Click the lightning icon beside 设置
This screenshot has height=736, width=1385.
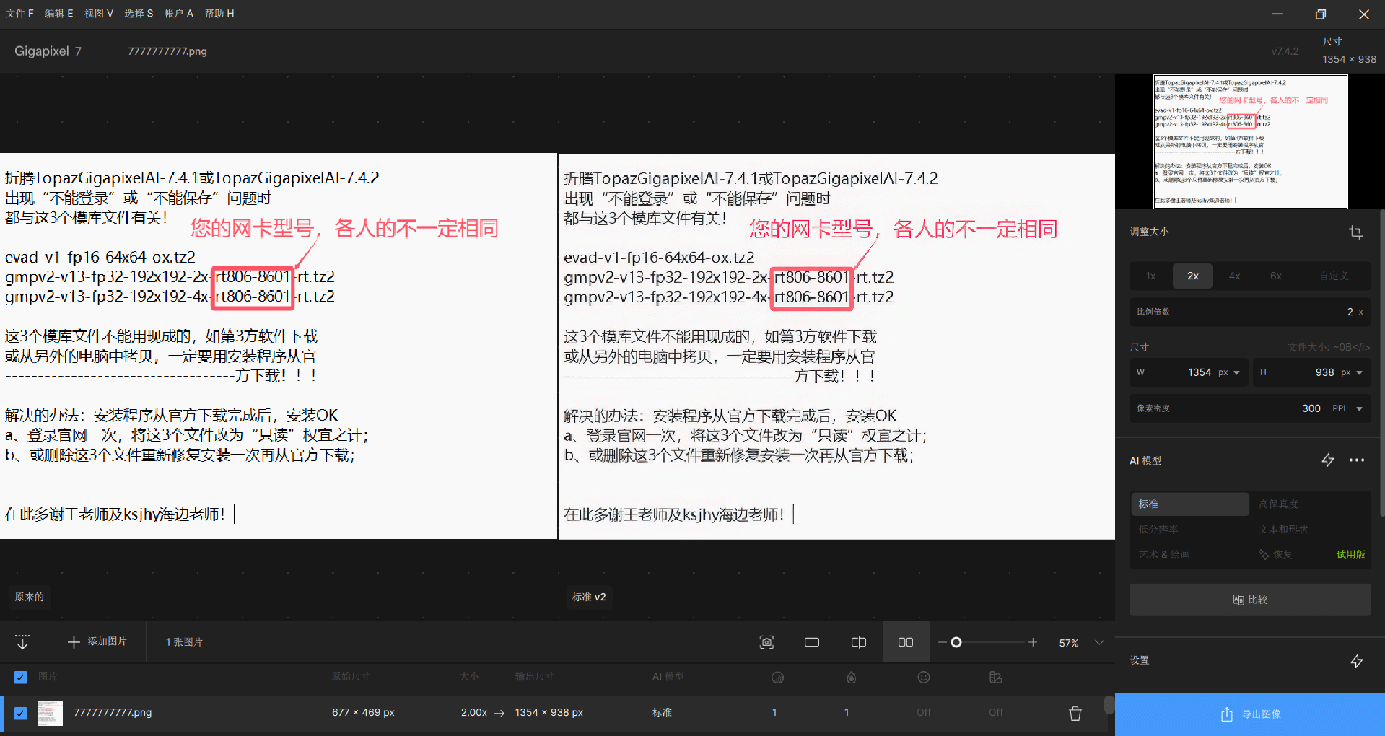click(1357, 661)
